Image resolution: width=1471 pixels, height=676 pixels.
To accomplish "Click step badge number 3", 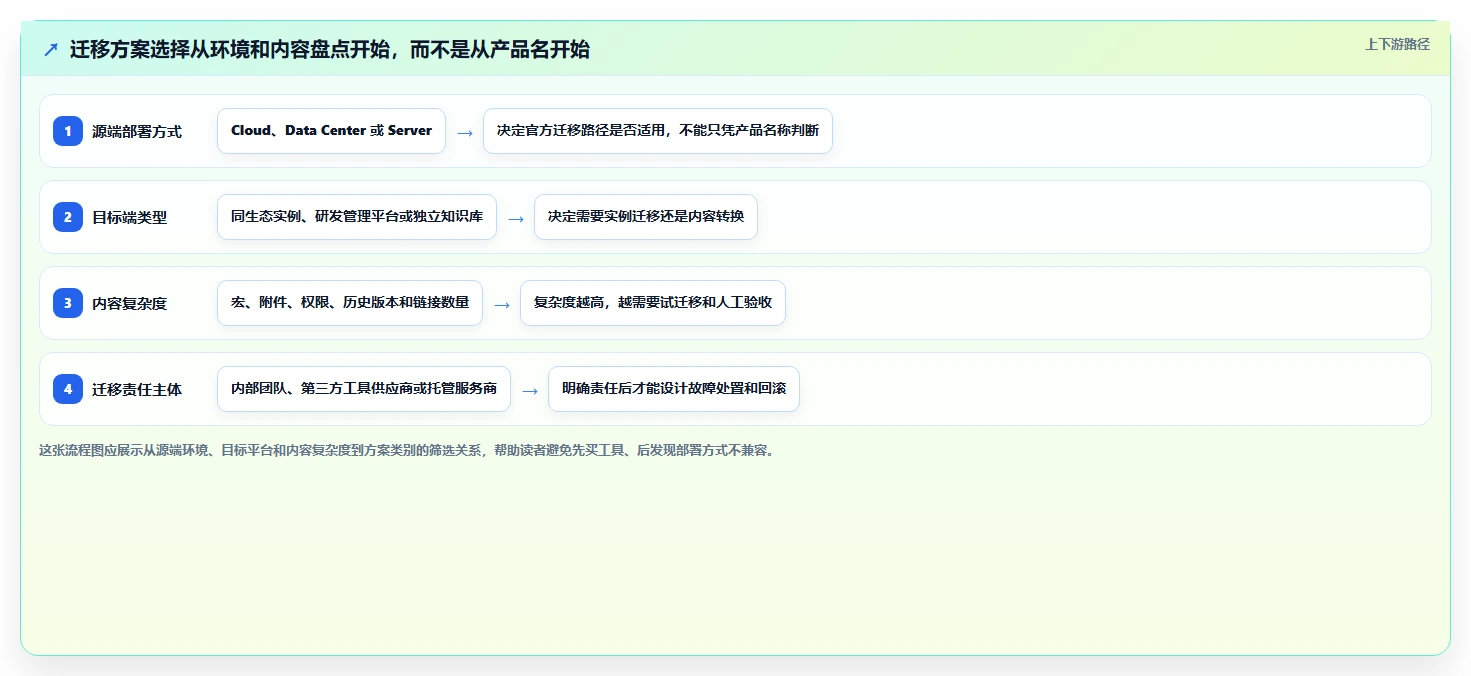I will (68, 303).
